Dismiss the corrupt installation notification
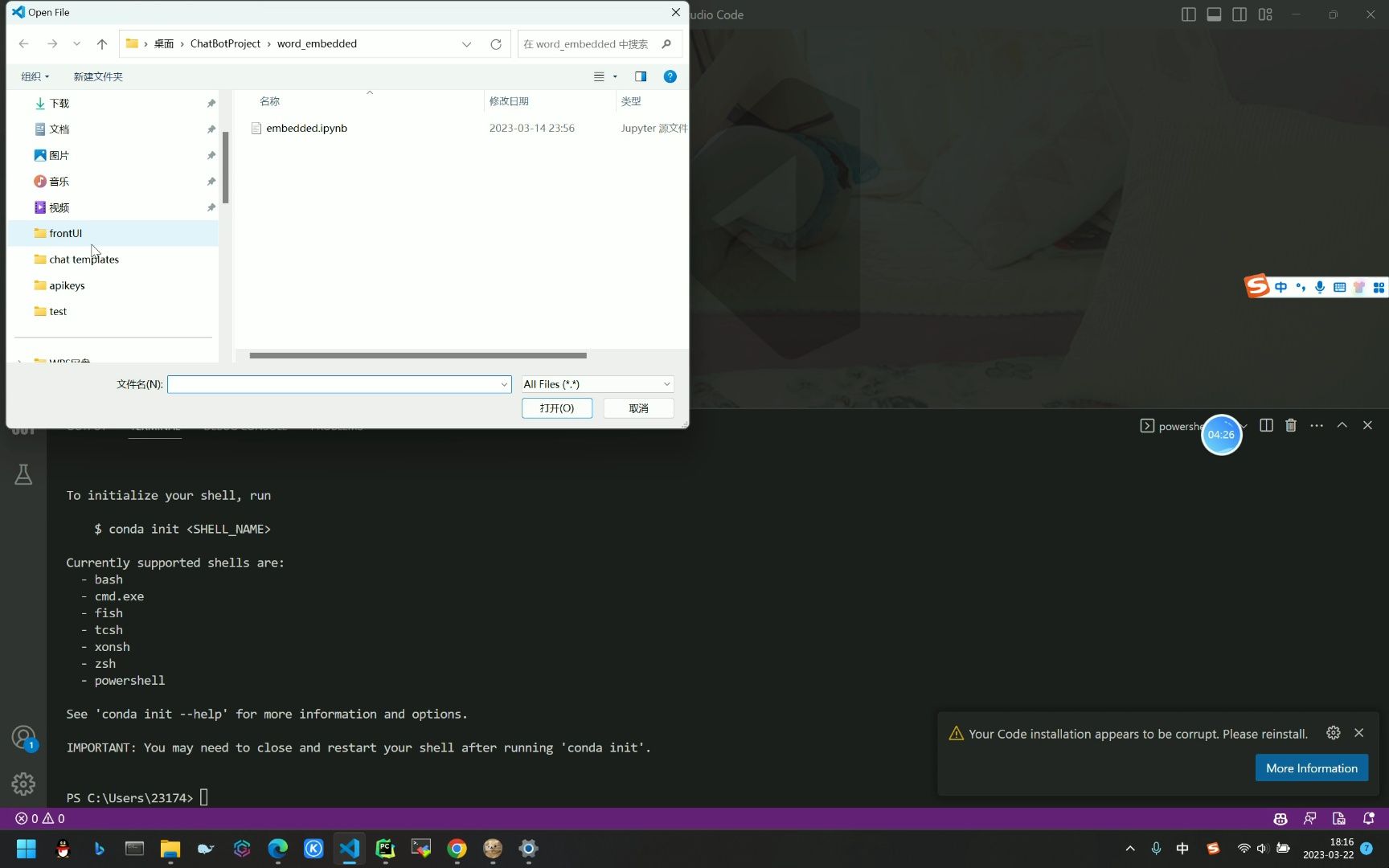1389x868 pixels. pos(1359,732)
